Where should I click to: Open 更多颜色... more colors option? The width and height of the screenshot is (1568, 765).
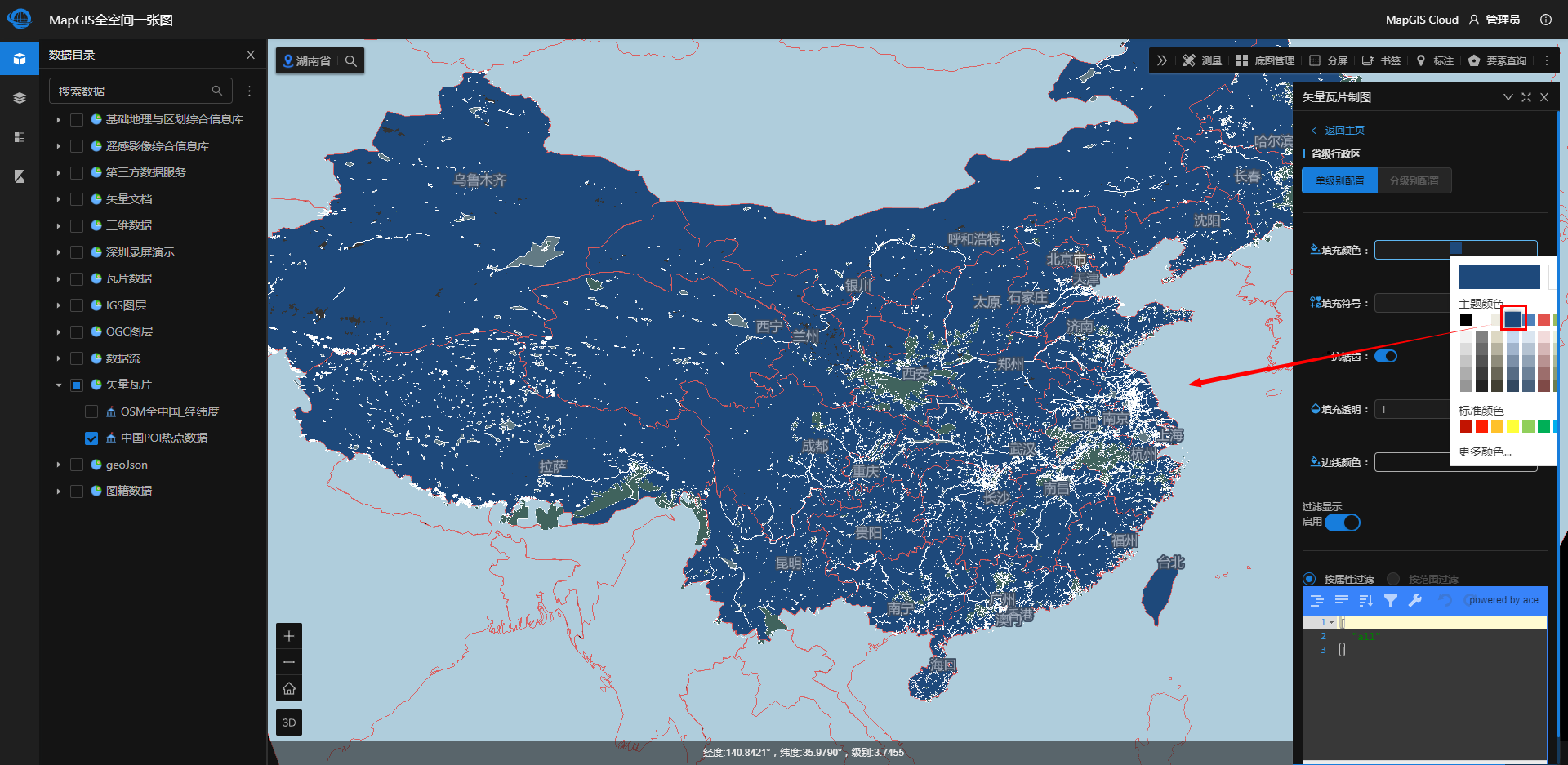(x=1485, y=451)
